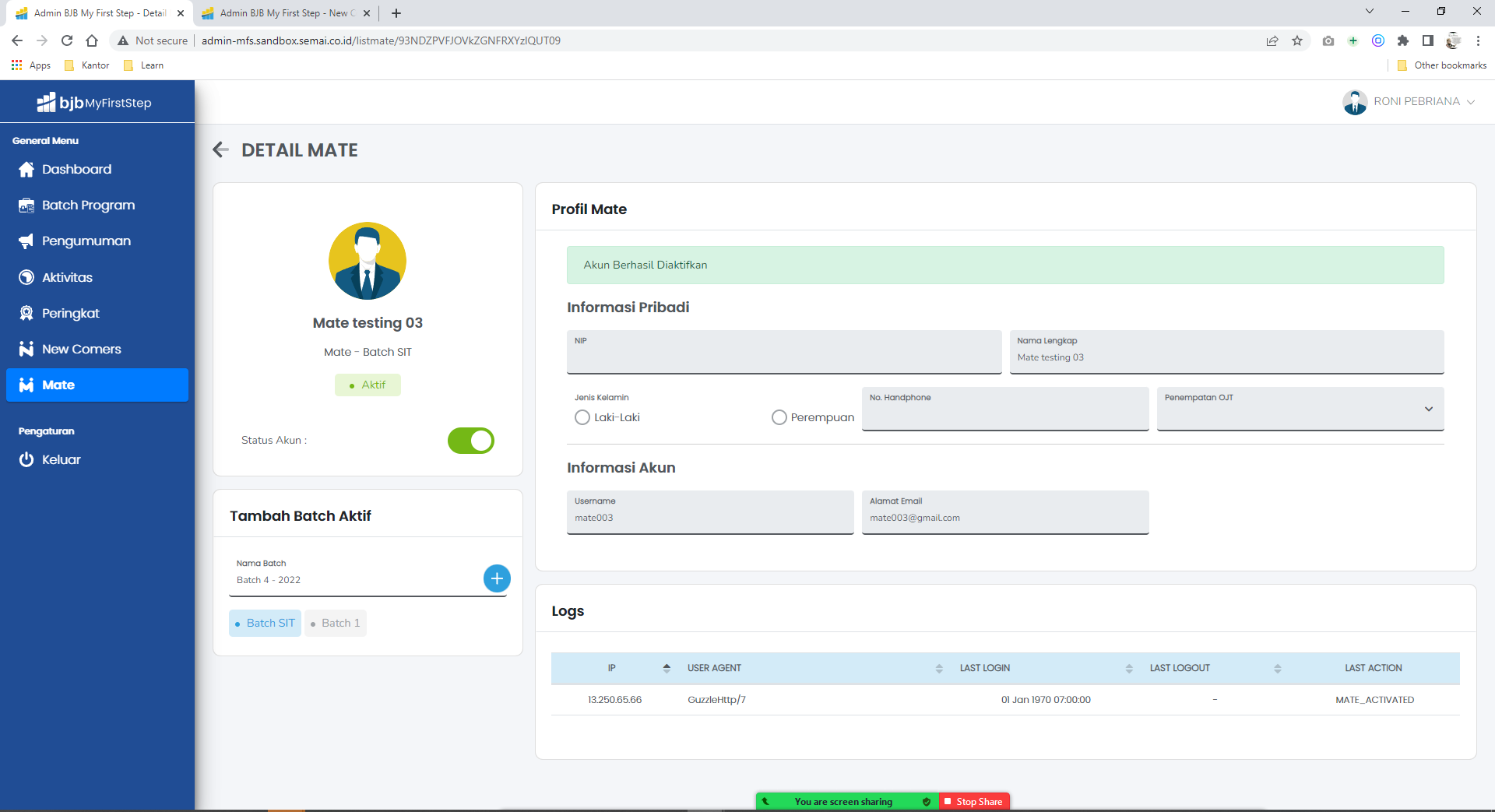Open the Kantor bookmark folder
Viewport: 1495px width, 812px height.
[x=87, y=65]
